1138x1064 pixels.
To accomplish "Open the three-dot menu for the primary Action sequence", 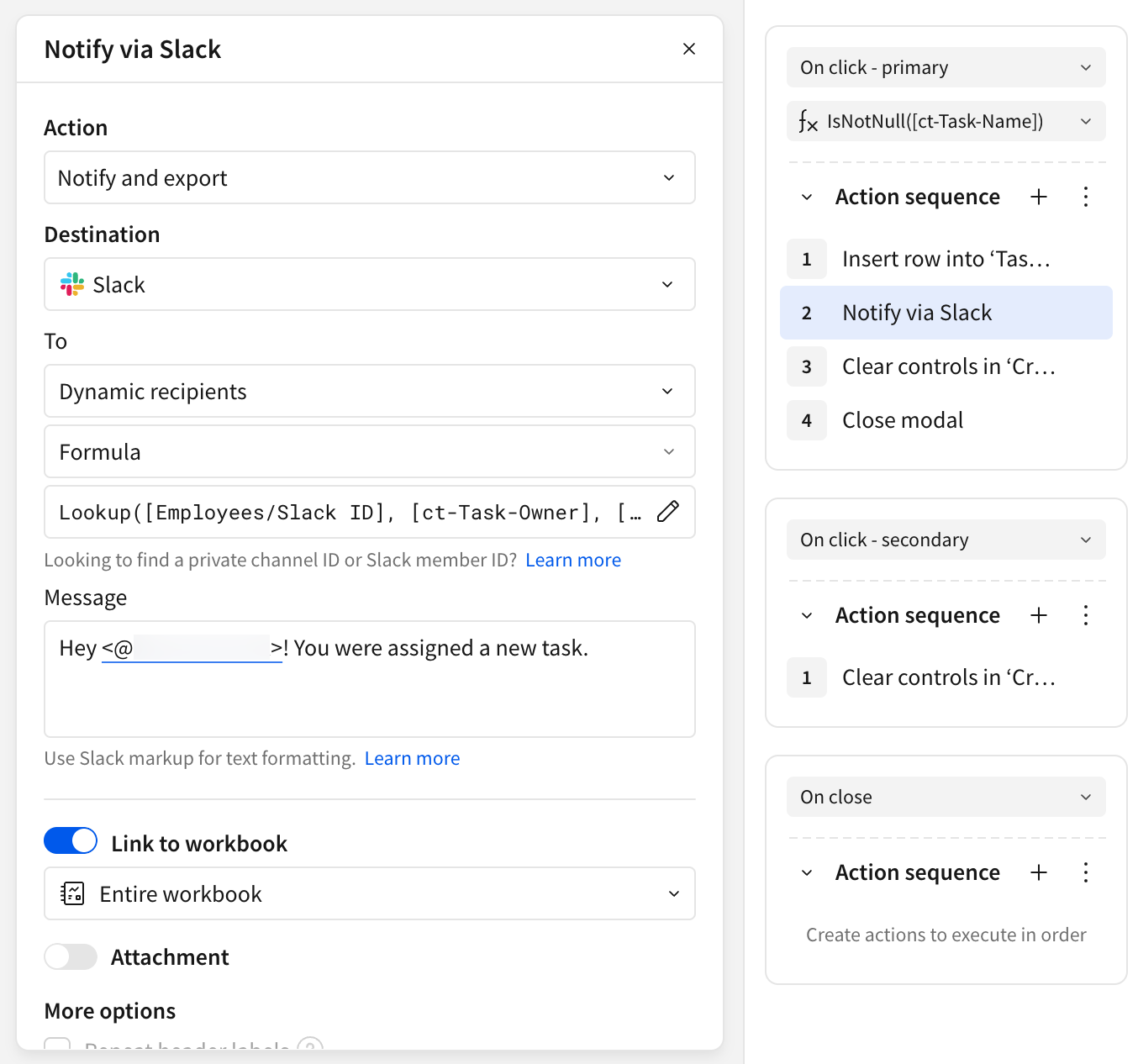I will click(x=1085, y=197).
